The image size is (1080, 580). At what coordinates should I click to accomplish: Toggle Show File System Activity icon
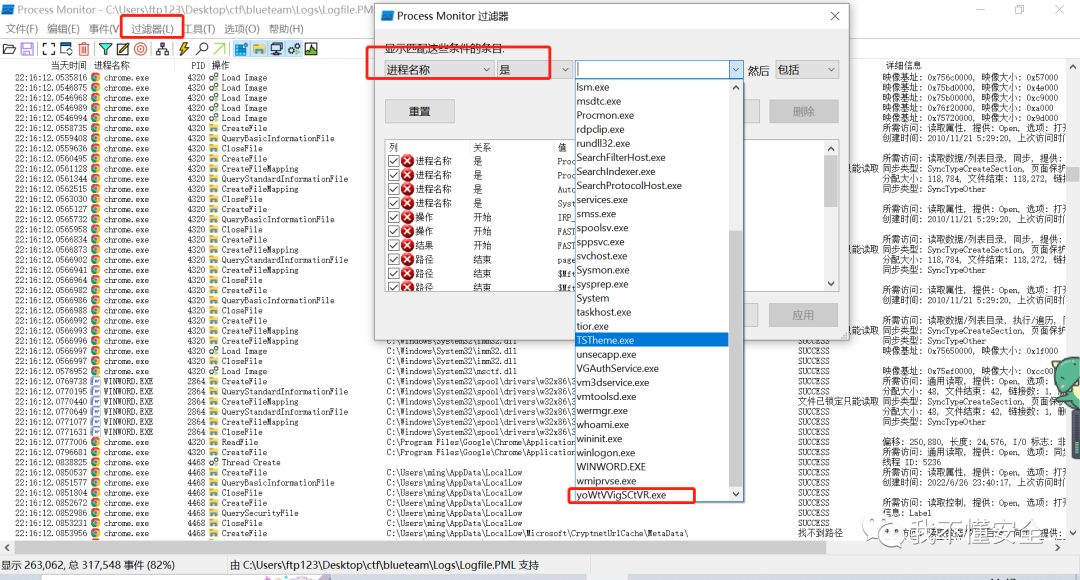258,49
